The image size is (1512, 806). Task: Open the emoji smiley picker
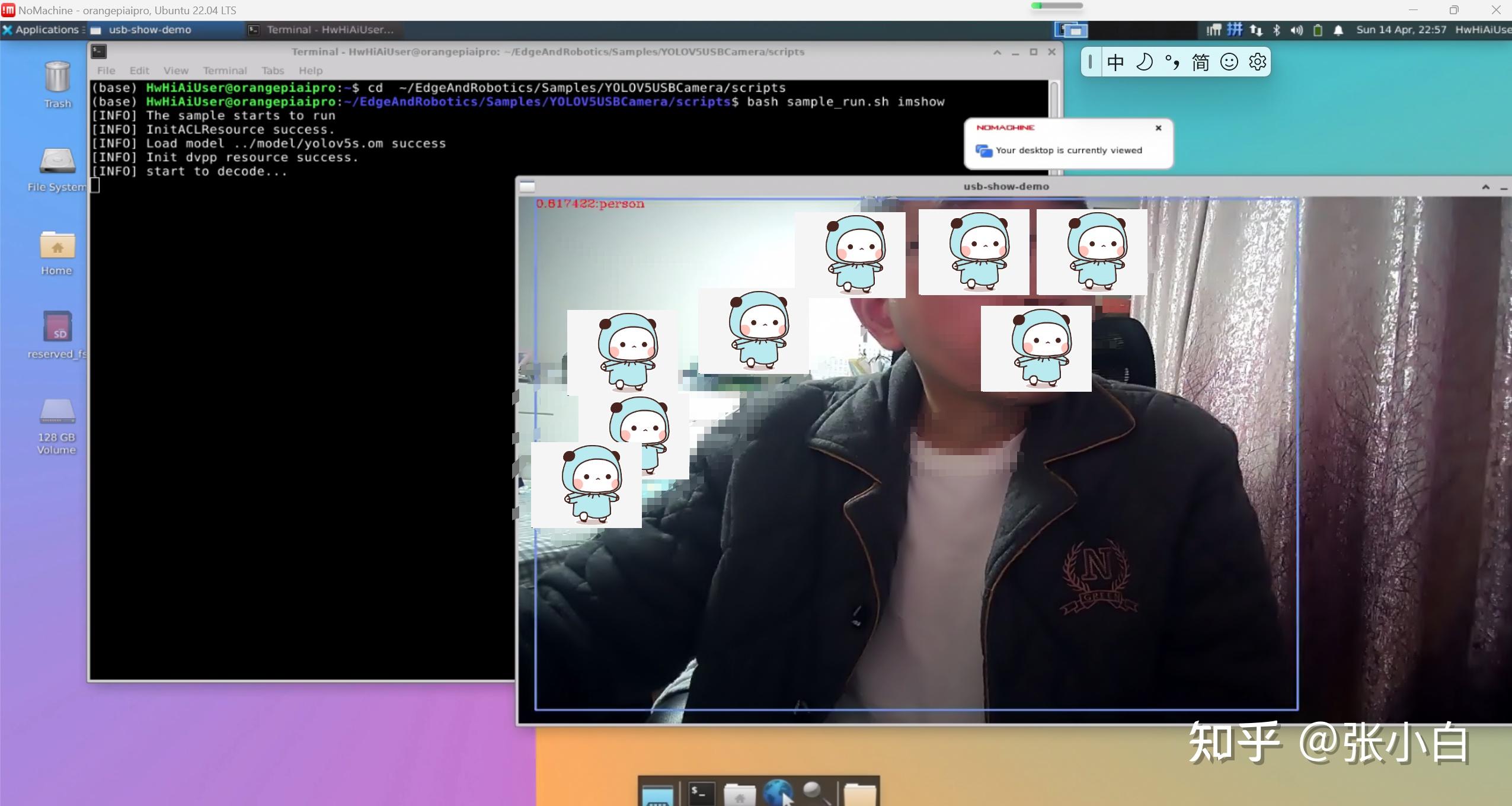pos(1229,62)
